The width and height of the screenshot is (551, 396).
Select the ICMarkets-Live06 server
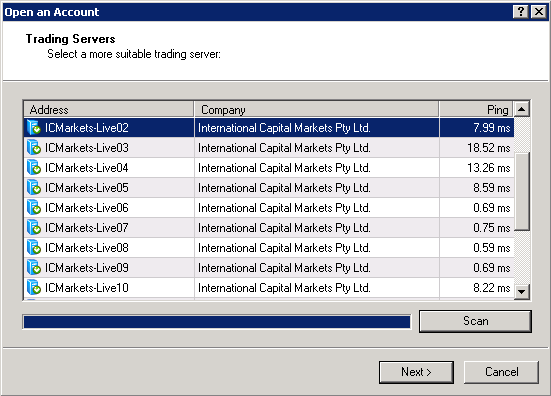269,208
